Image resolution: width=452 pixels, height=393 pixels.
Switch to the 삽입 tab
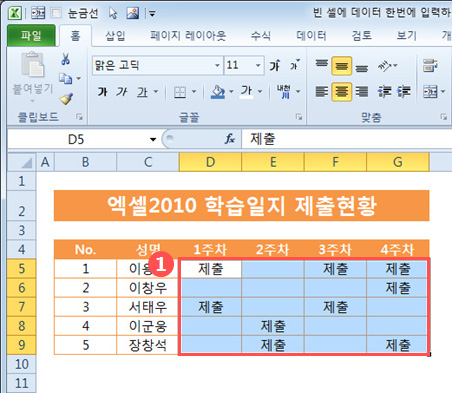115,35
